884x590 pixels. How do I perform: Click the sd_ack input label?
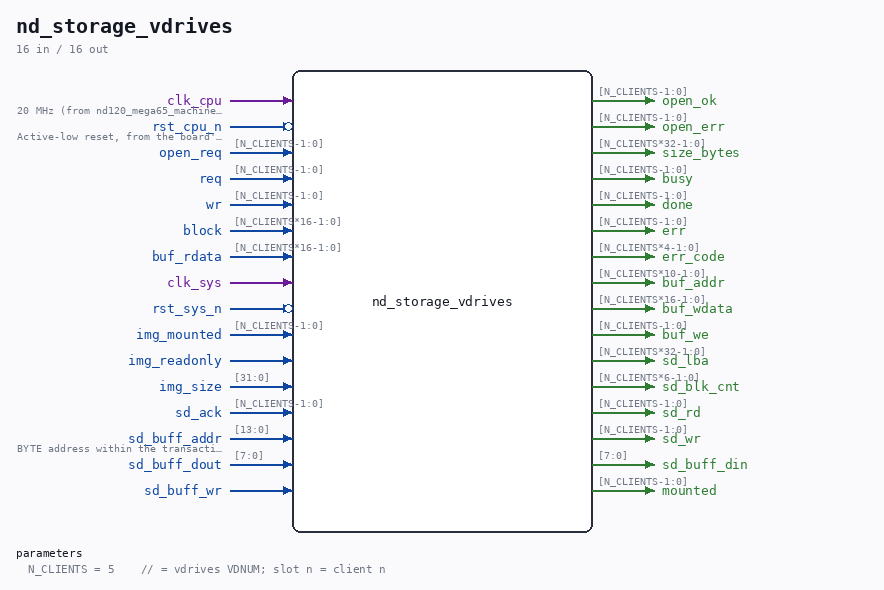coord(198,412)
